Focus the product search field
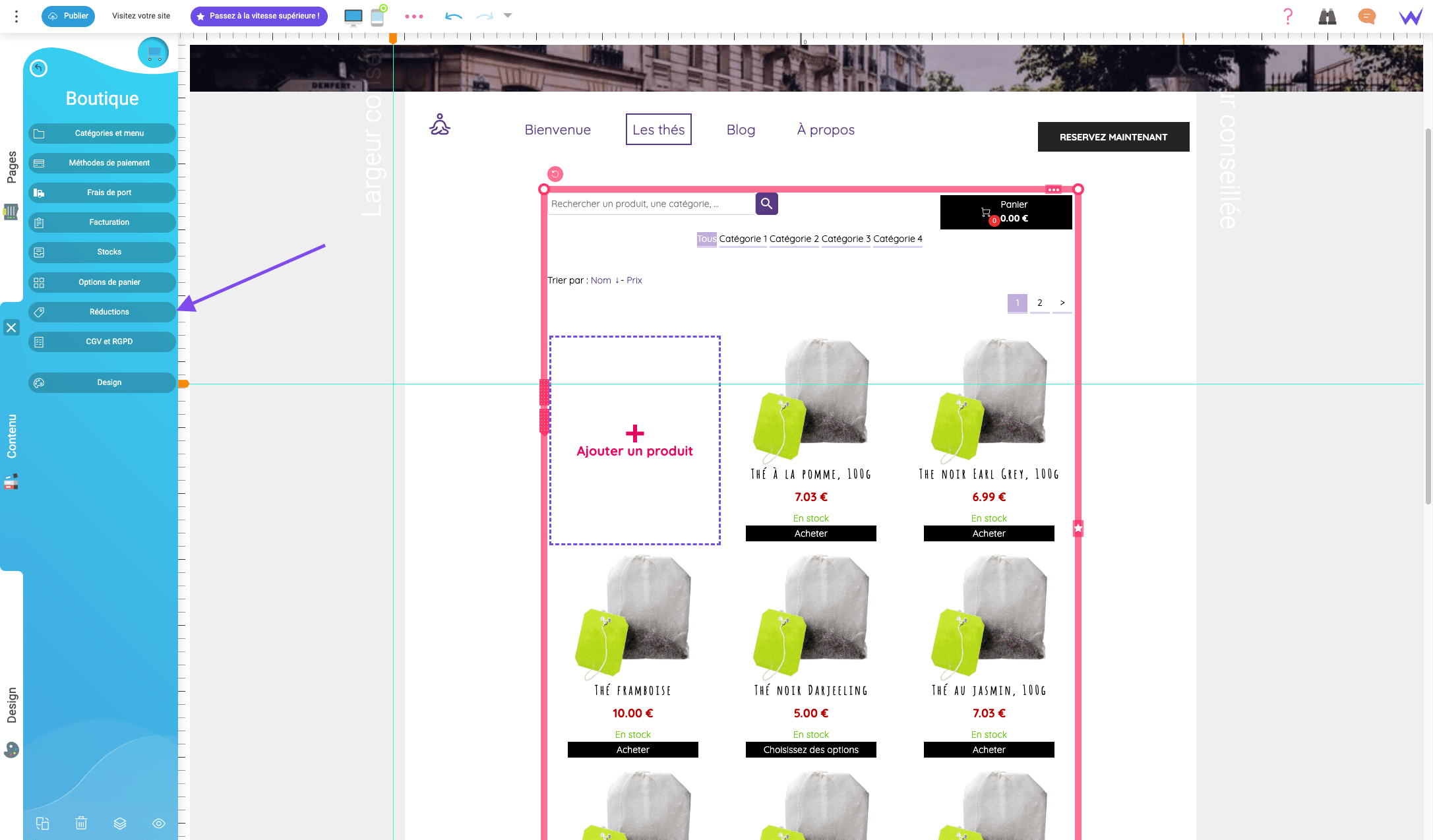 651,204
